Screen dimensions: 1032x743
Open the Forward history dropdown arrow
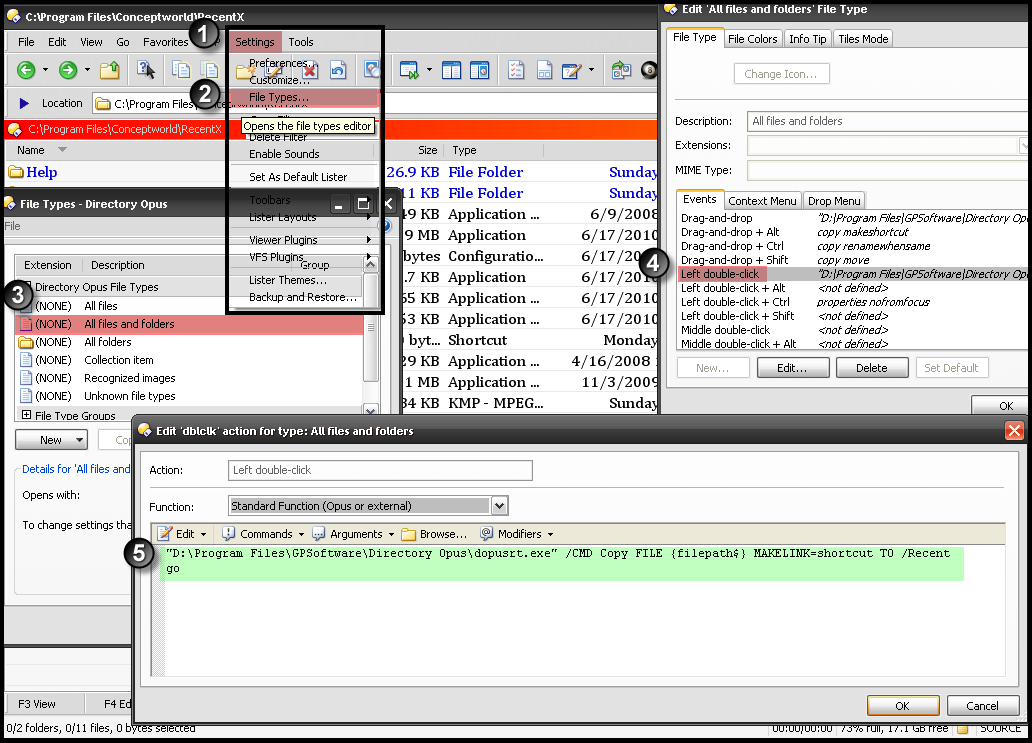coord(87,70)
